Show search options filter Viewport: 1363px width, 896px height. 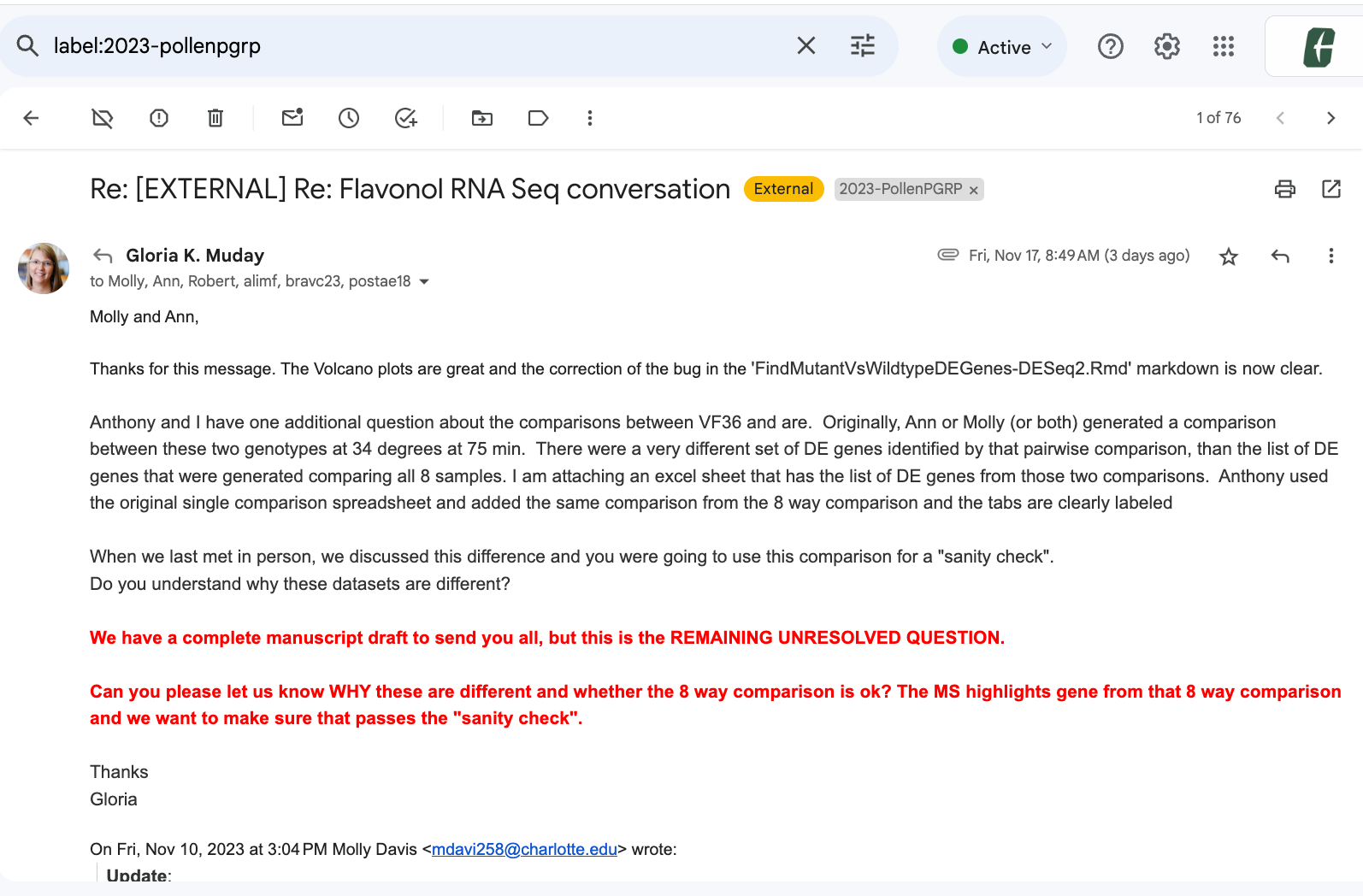[863, 45]
